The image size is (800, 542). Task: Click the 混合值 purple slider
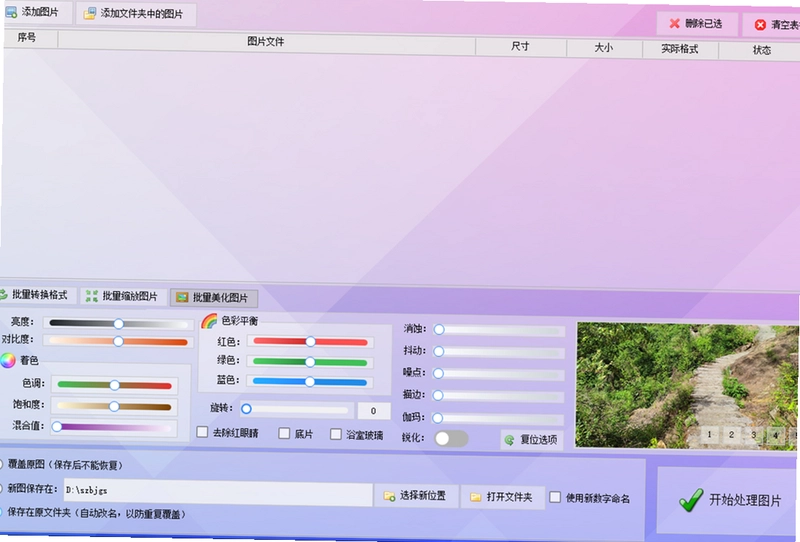(114, 428)
